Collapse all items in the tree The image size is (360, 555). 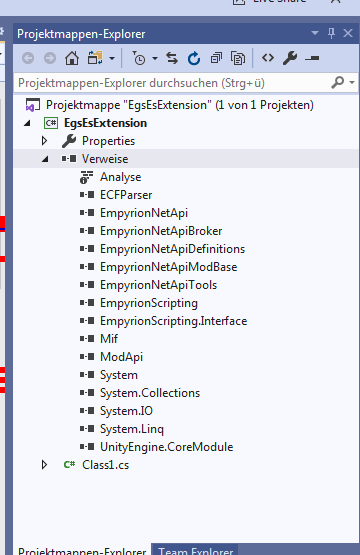[x=216, y=58]
